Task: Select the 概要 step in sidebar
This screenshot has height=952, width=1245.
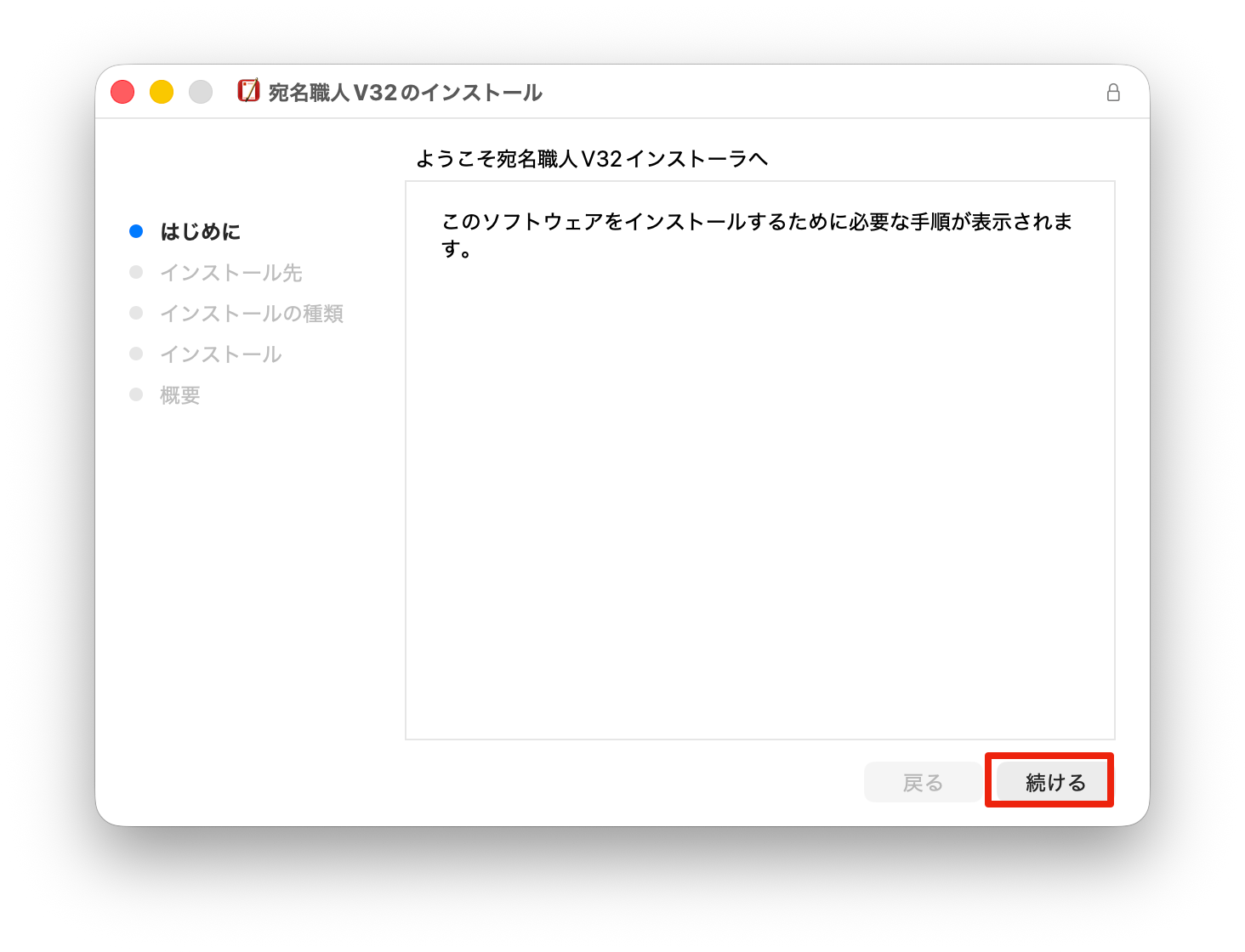Action: pyautogui.click(x=180, y=395)
